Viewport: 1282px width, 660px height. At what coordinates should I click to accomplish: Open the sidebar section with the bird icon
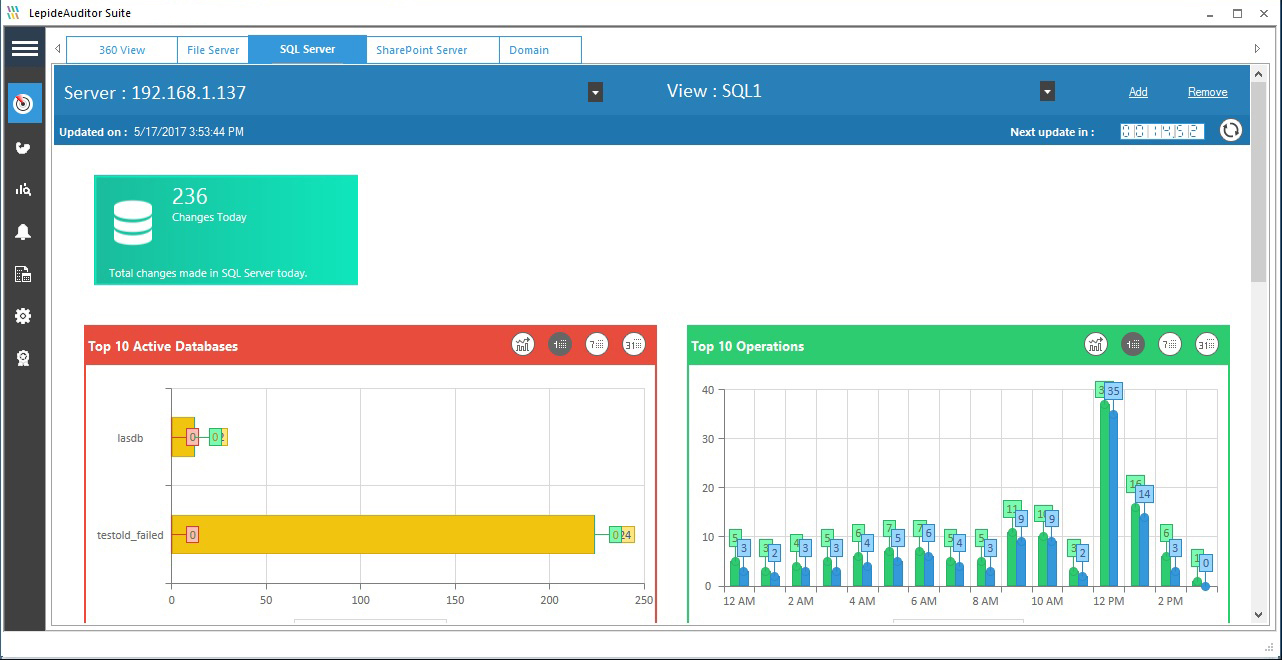23,148
